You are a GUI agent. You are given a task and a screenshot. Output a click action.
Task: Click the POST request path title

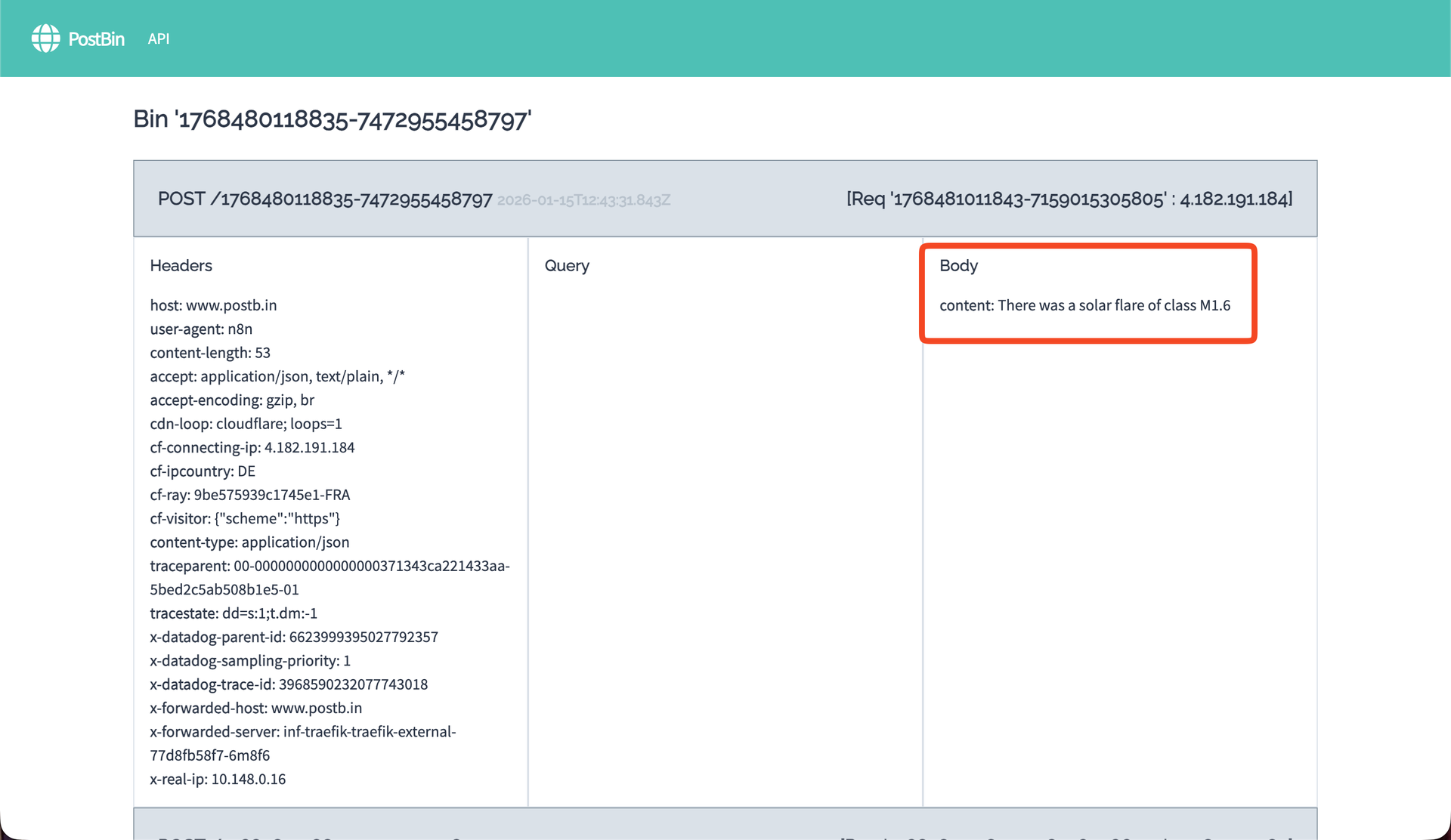[x=325, y=199]
